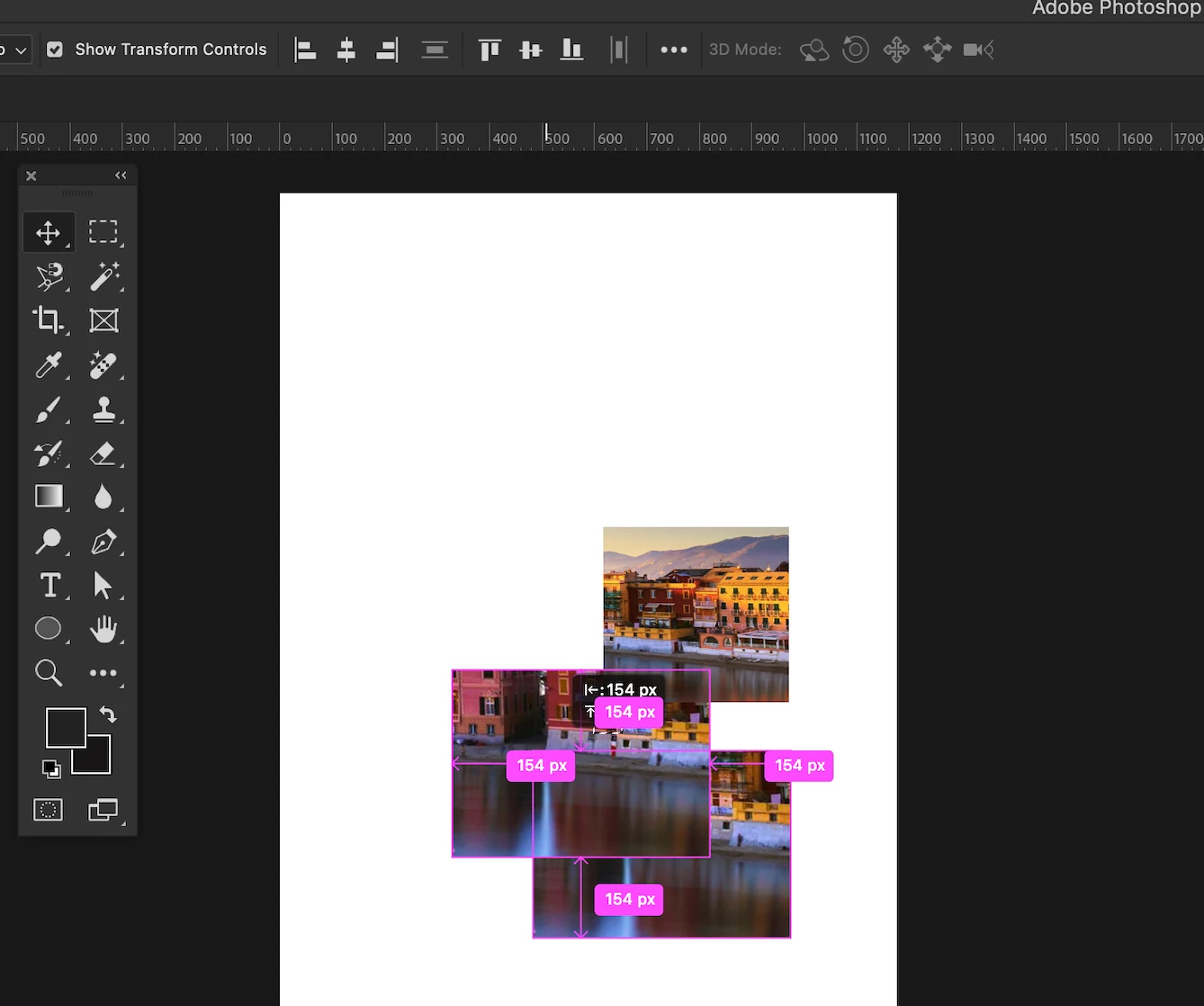The height and width of the screenshot is (1006, 1204).
Task: Click the Adobe Photoshop title text
Action: [x=1117, y=9]
